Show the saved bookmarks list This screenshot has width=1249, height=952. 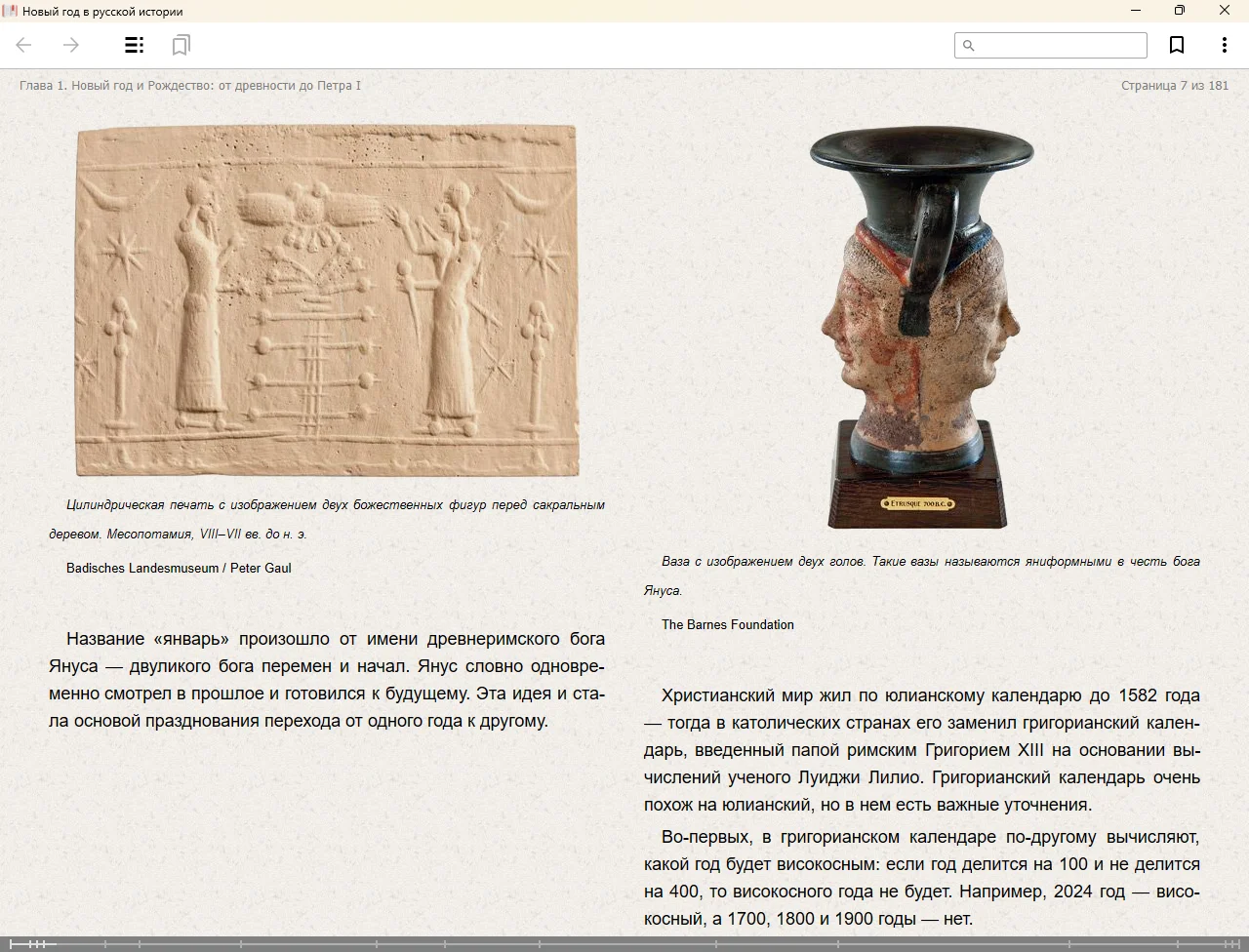pos(181,45)
